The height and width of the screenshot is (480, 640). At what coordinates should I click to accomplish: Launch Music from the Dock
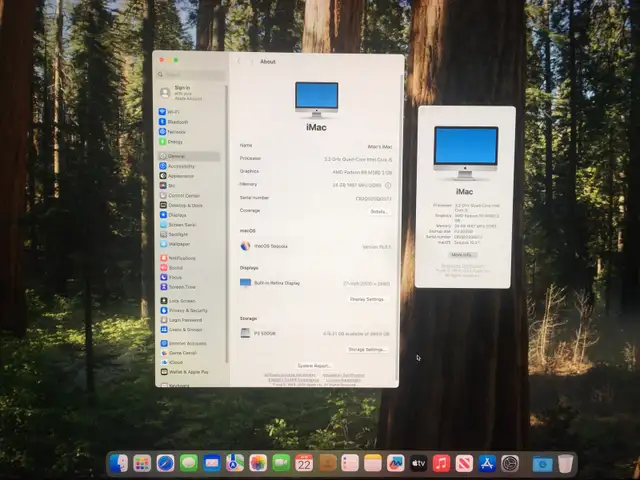click(441, 464)
